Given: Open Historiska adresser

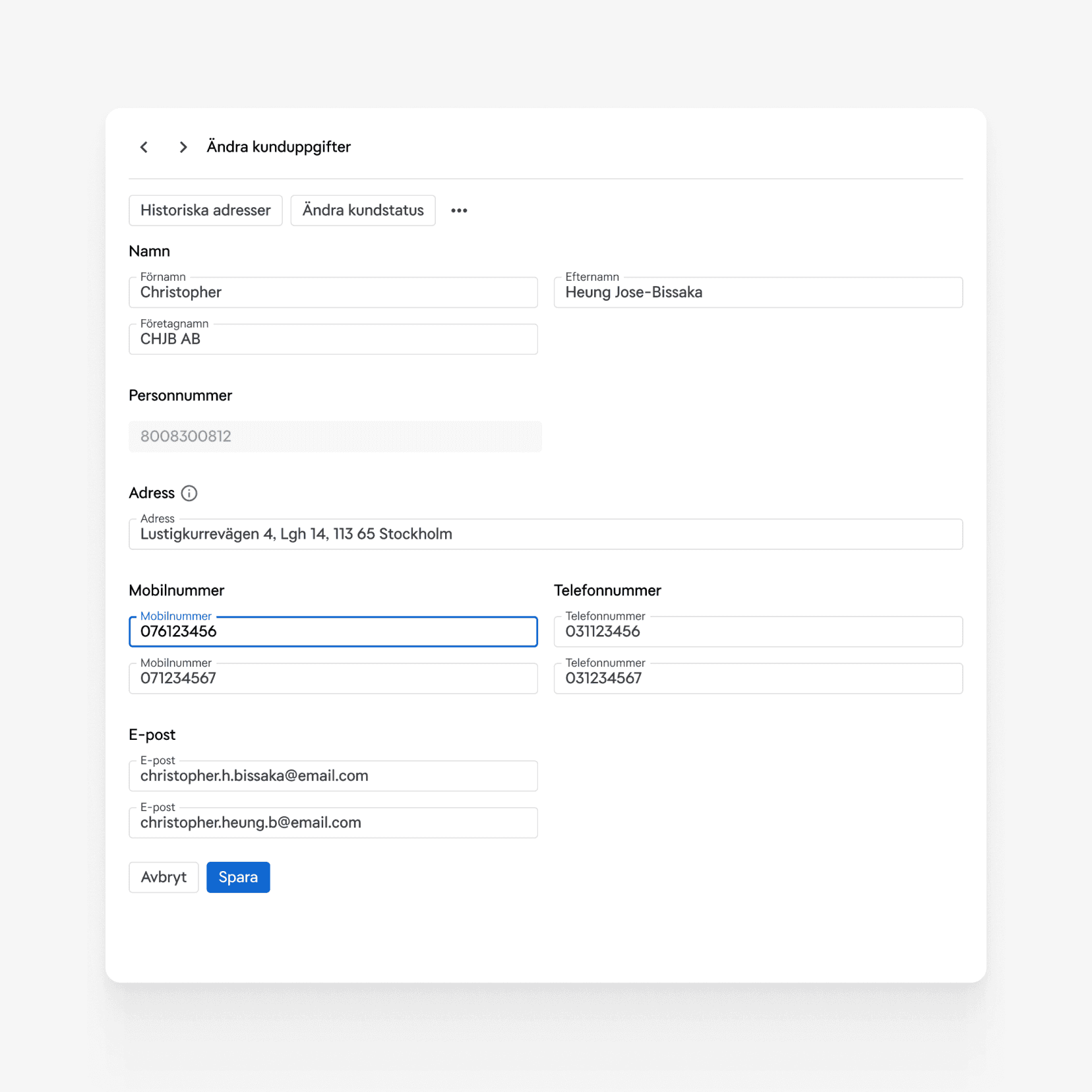Looking at the screenshot, I should pos(206,210).
